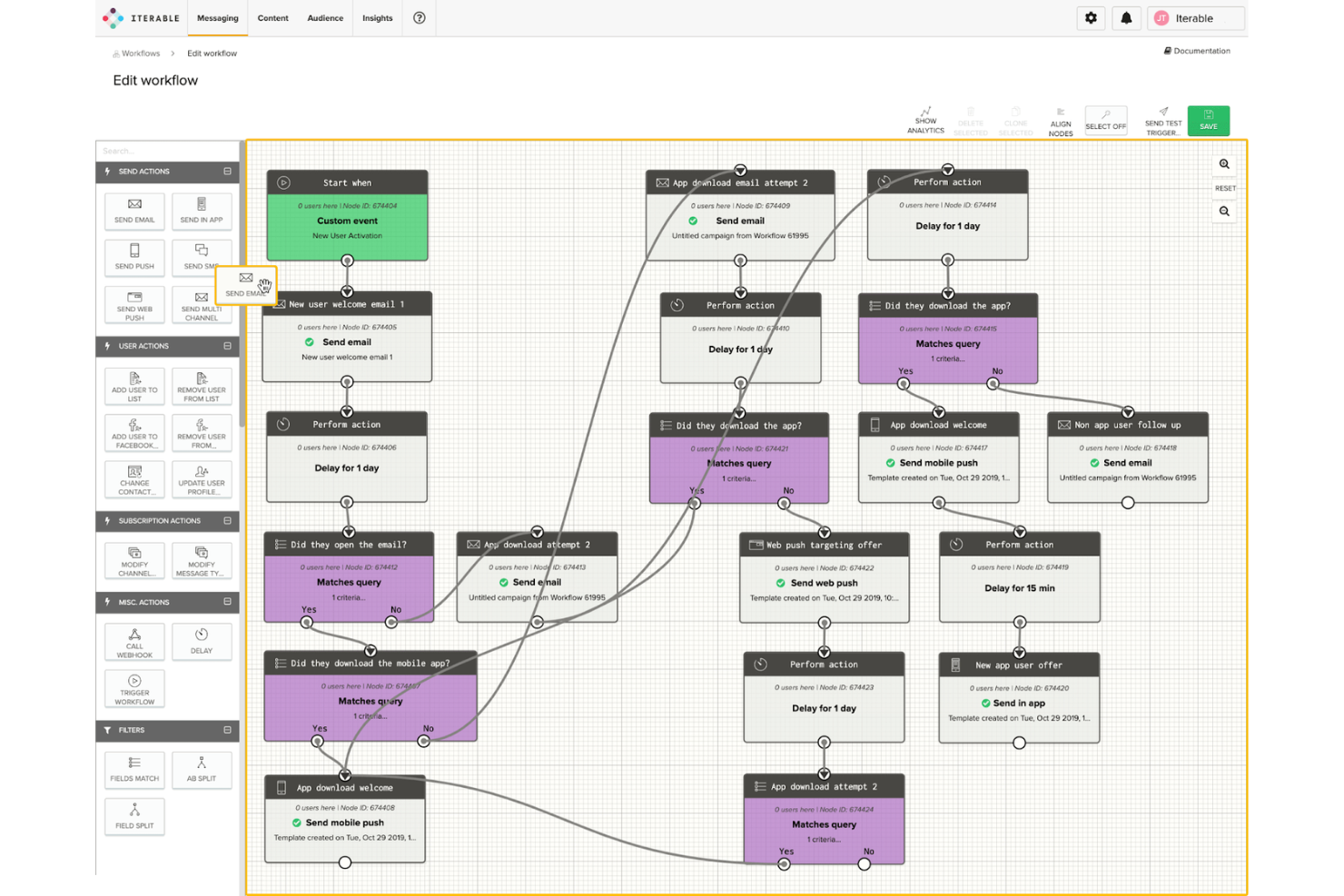1344x896 pixels.
Task: Click output connector of New app user offer
Action: 1019,743
